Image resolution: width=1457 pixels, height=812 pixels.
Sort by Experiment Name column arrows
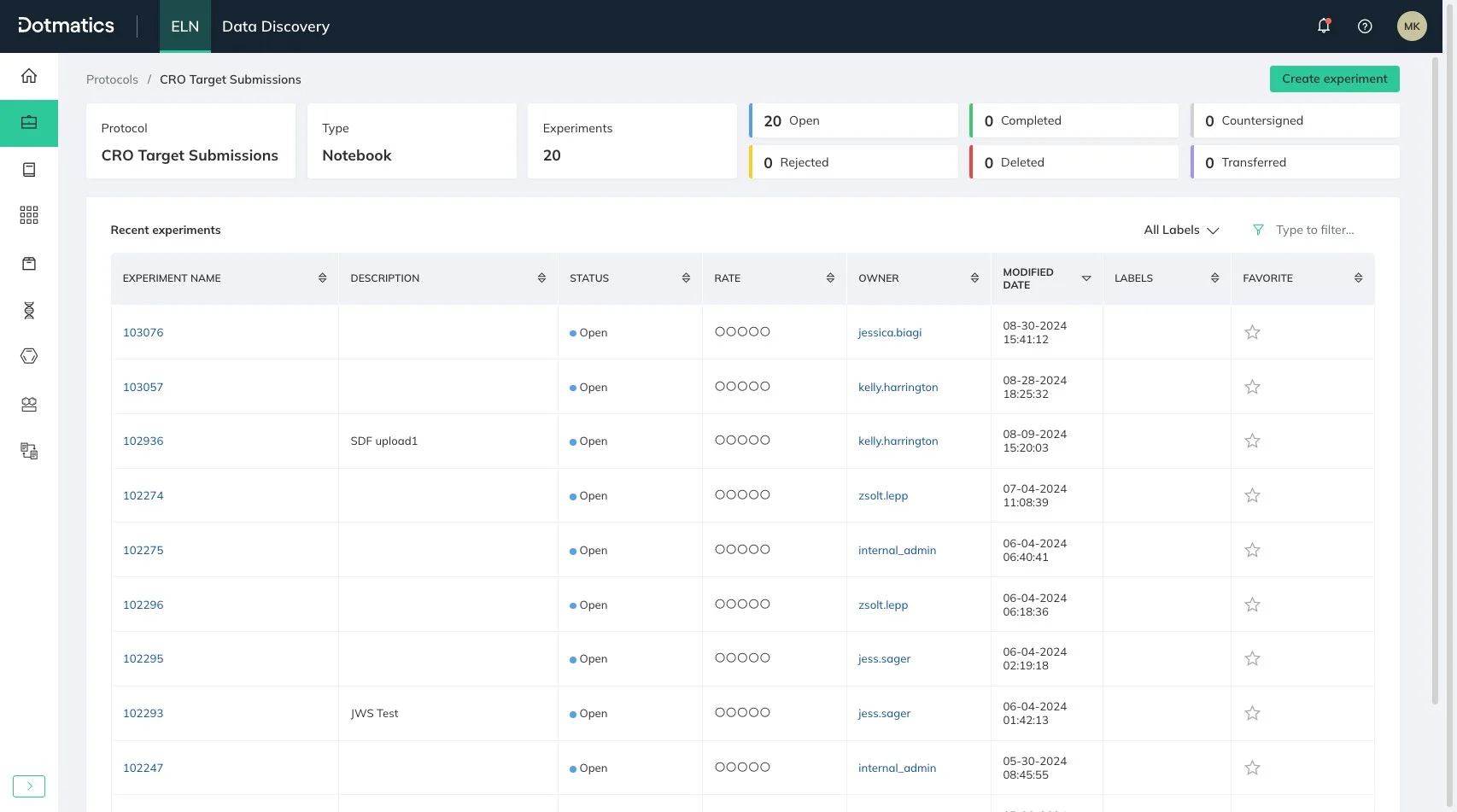point(322,278)
